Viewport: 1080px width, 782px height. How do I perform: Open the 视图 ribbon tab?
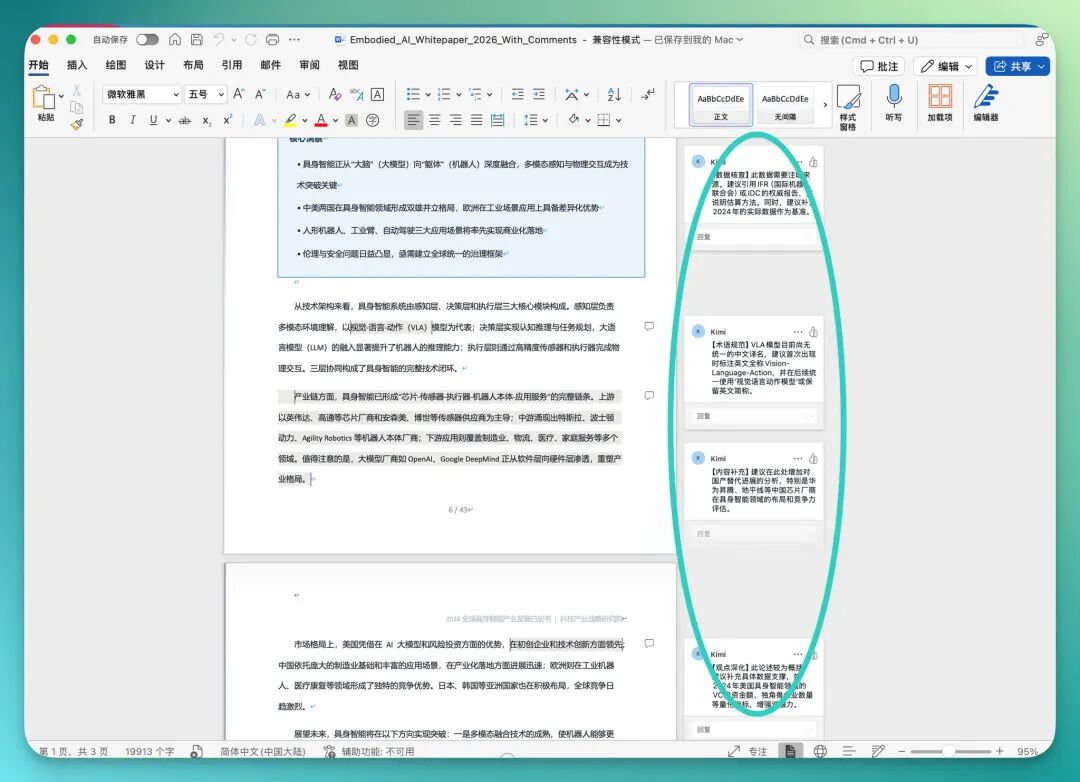pyautogui.click(x=348, y=65)
